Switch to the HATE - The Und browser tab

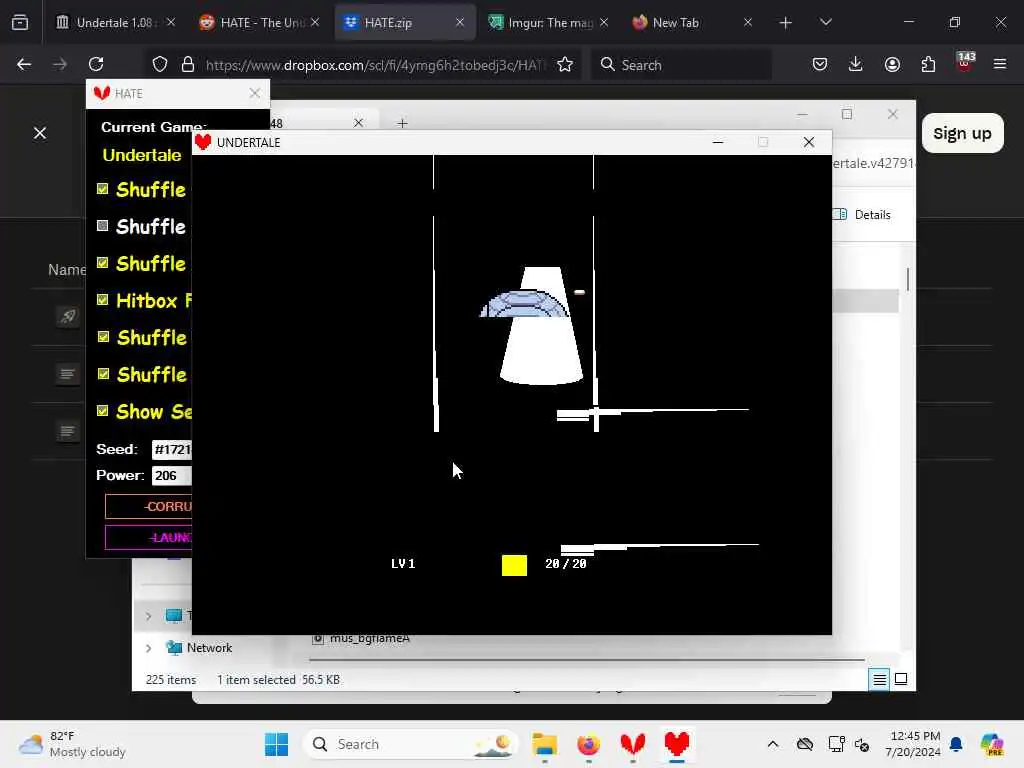point(259,22)
